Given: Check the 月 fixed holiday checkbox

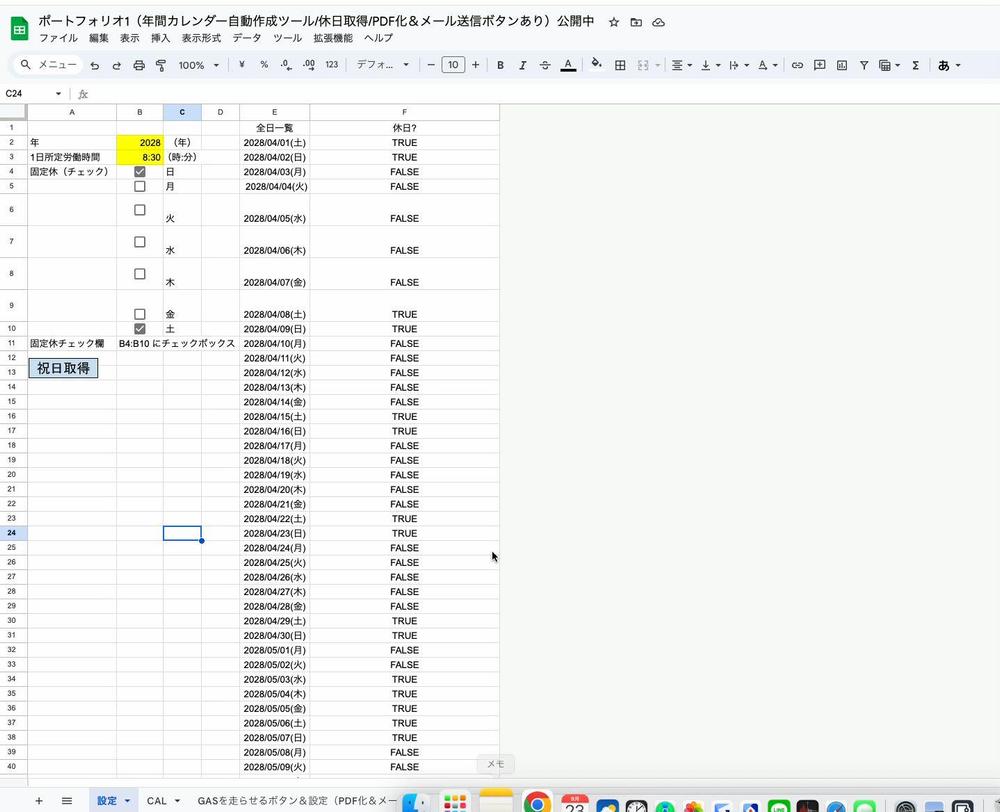Looking at the screenshot, I should click(140, 186).
